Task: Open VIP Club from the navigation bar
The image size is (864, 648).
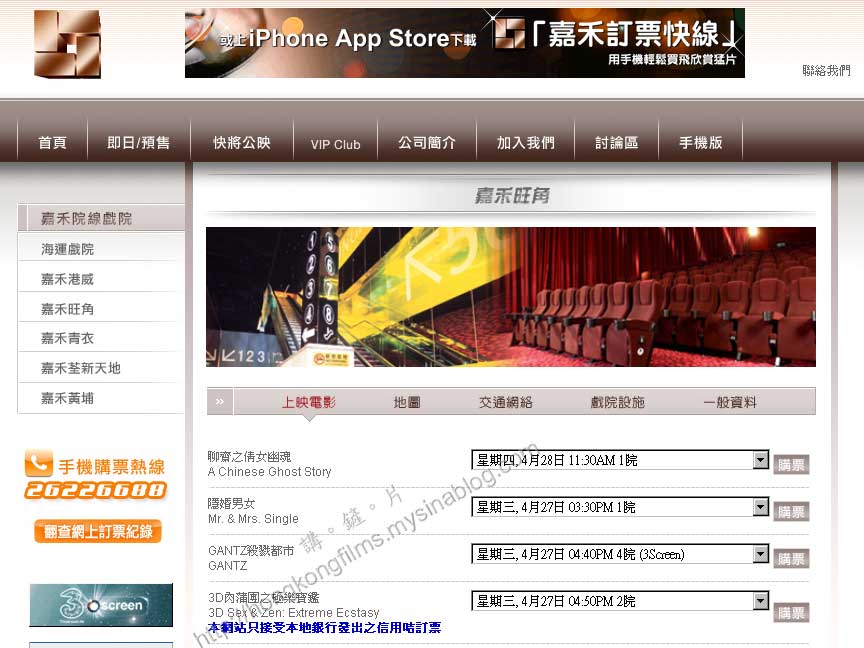Action: click(335, 144)
